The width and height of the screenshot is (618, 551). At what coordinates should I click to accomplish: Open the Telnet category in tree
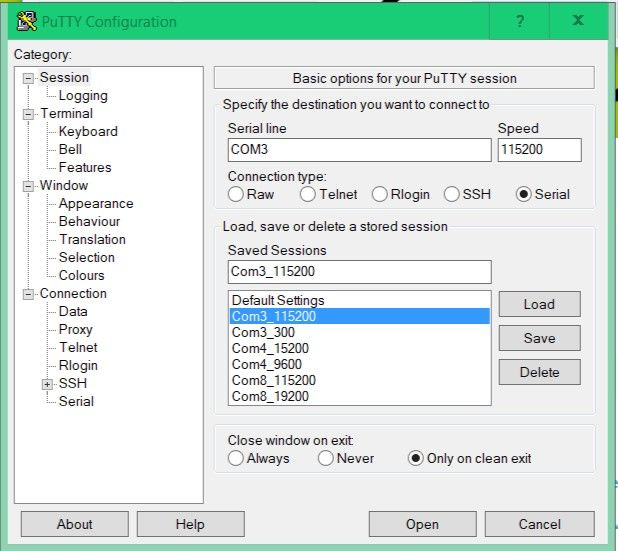click(x=78, y=348)
